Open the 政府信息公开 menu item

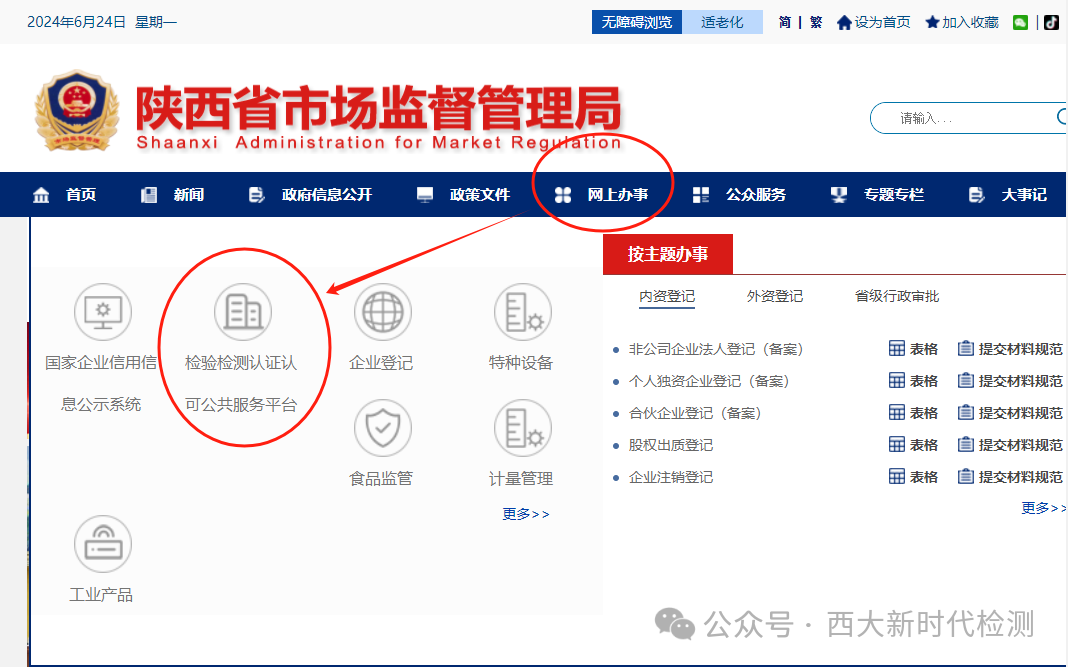[326, 194]
